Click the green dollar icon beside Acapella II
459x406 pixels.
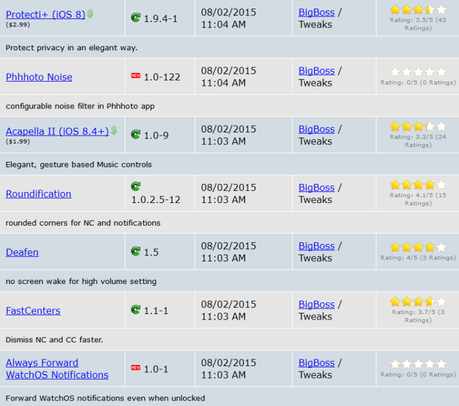[114, 130]
